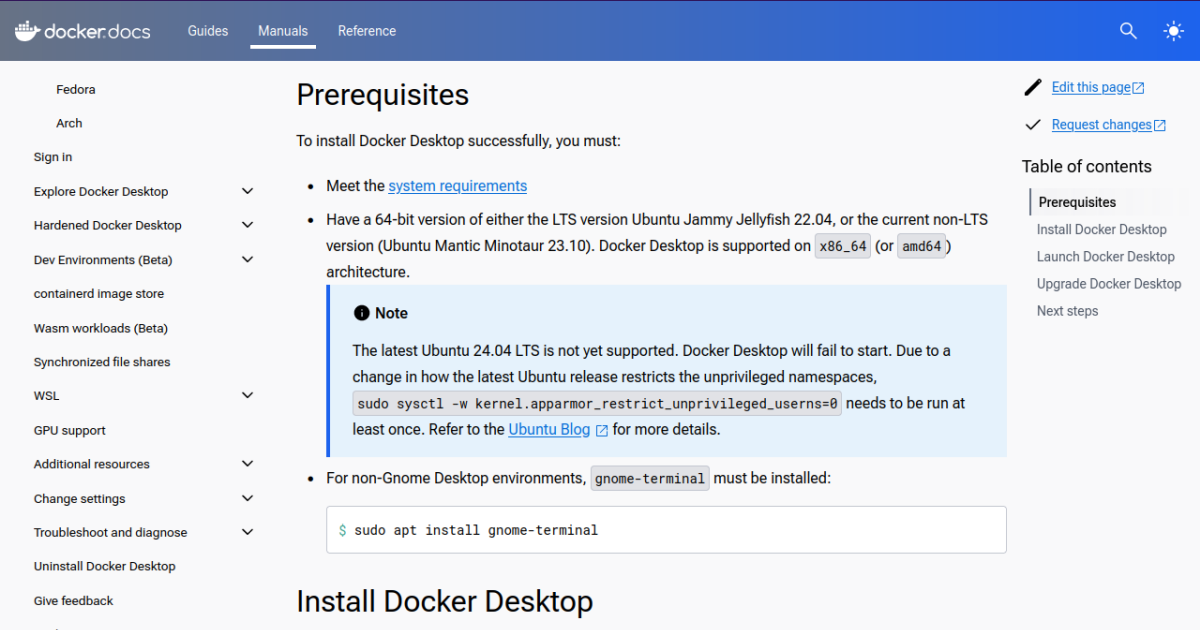Expand Dev Environments (Beta) chevron
Screen dimensions: 1200x630
click(x=248, y=259)
